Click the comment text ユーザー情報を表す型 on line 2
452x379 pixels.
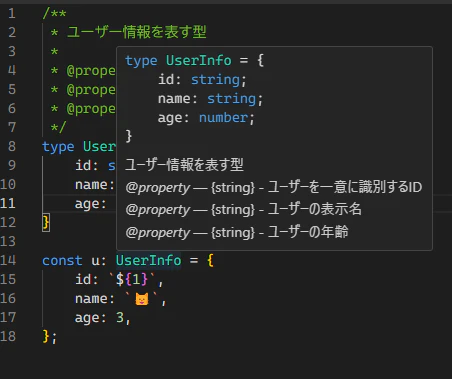pyautogui.click(x=137, y=32)
